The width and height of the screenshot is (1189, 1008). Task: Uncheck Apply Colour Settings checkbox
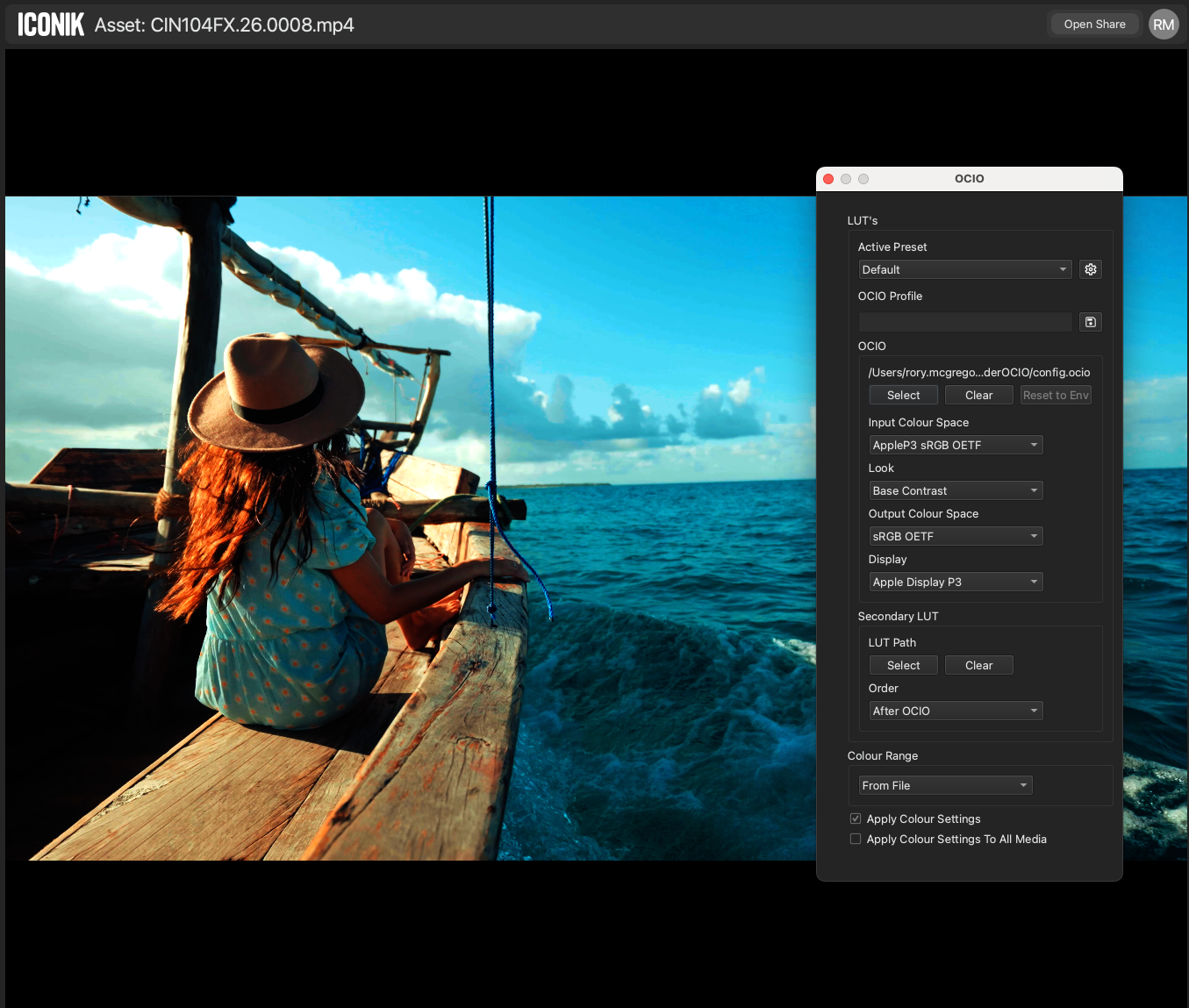click(x=856, y=819)
